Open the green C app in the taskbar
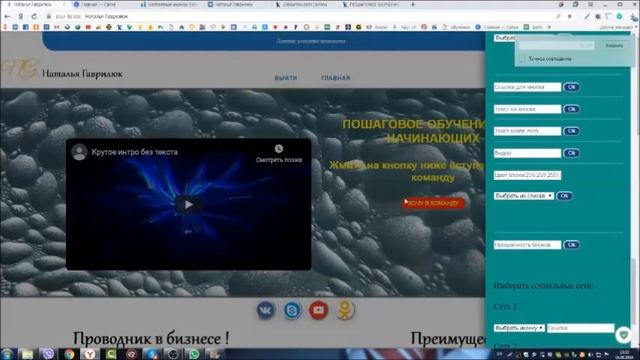The height and width of the screenshot is (360, 640). [111, 353]
